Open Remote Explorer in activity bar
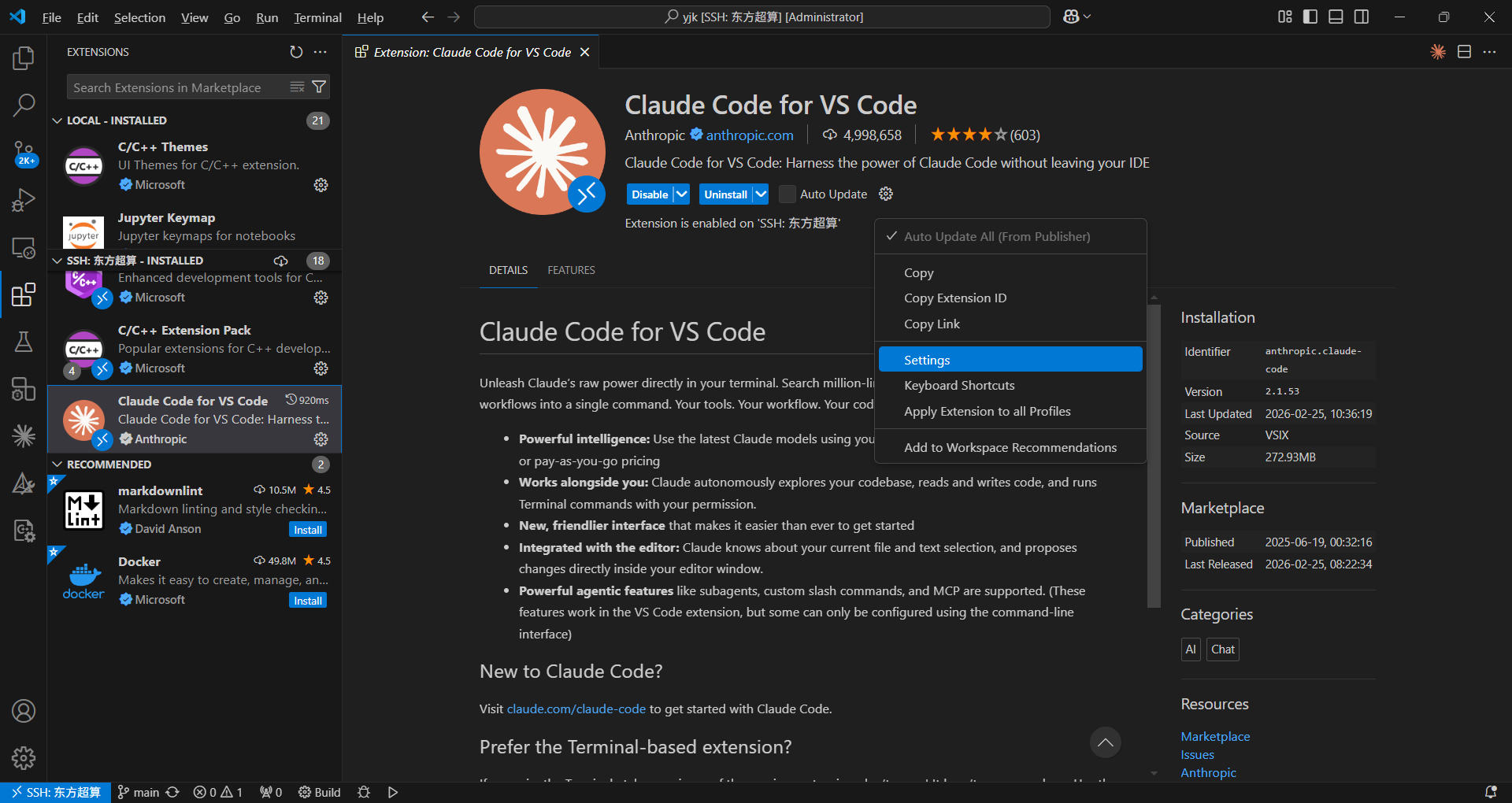Screen dimensions: 1512x803 [x=24, y=248]
